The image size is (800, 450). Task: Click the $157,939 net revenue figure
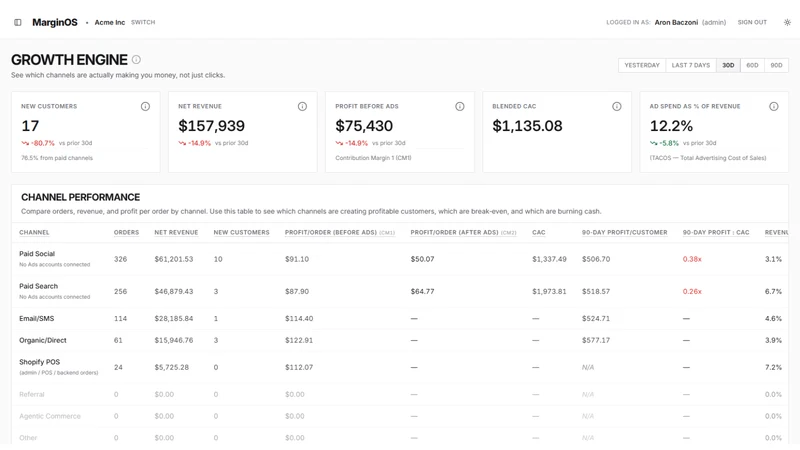point(211,126)
